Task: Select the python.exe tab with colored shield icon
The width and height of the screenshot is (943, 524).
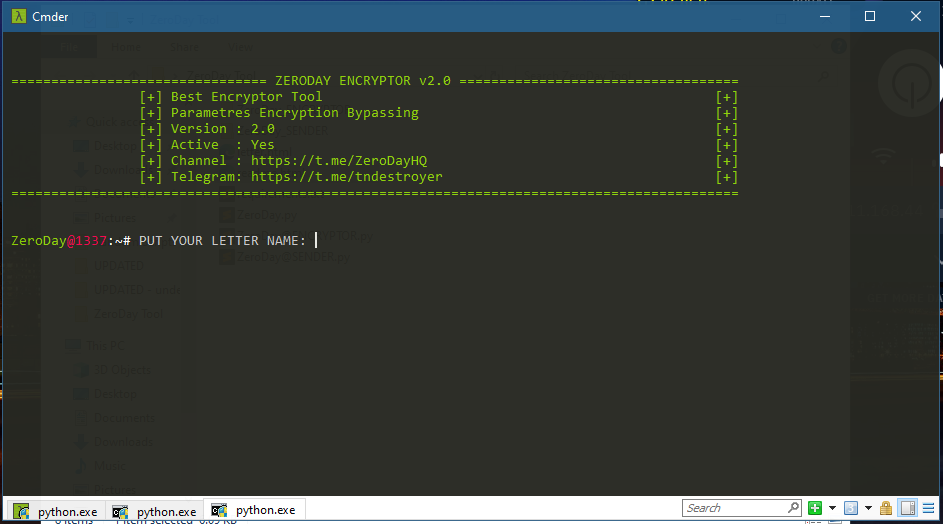Action: [x=55, y=512]
